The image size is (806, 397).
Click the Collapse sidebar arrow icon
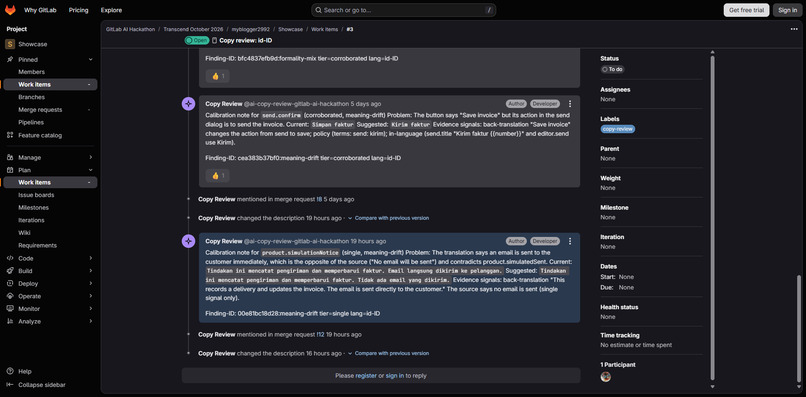point(9,385)
